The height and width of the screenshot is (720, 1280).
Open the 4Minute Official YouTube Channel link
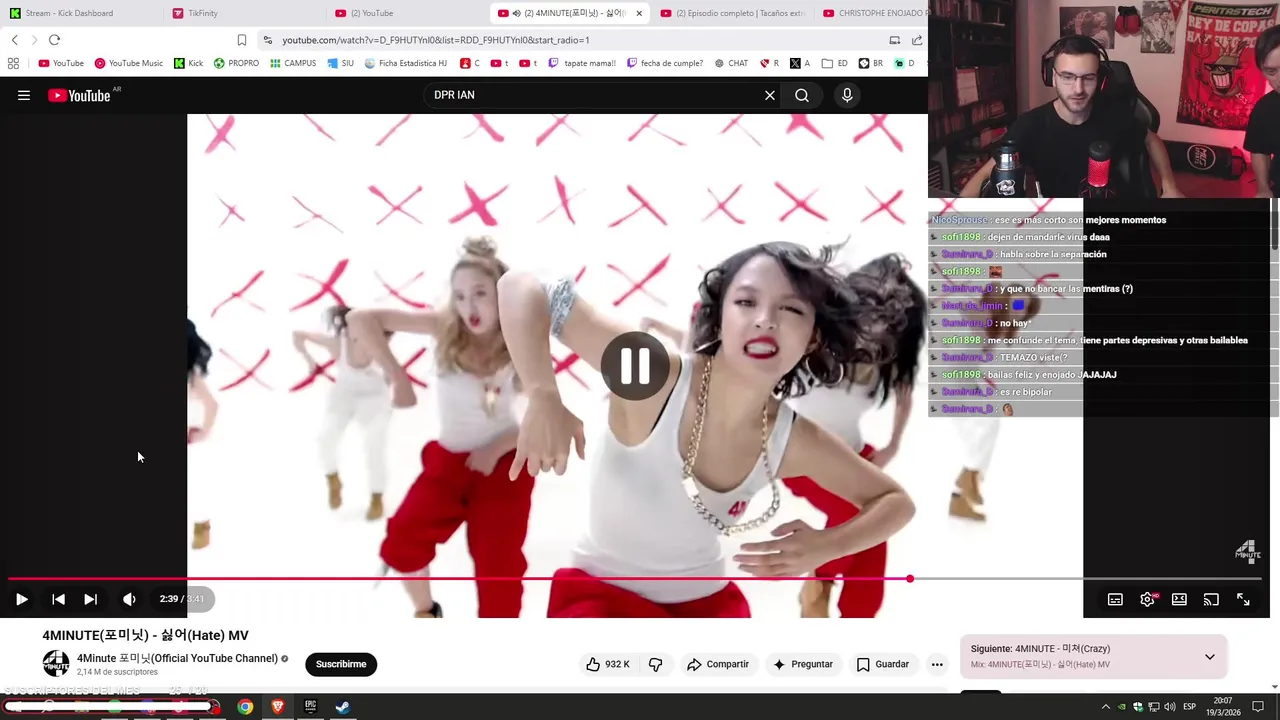coord(177,658)
